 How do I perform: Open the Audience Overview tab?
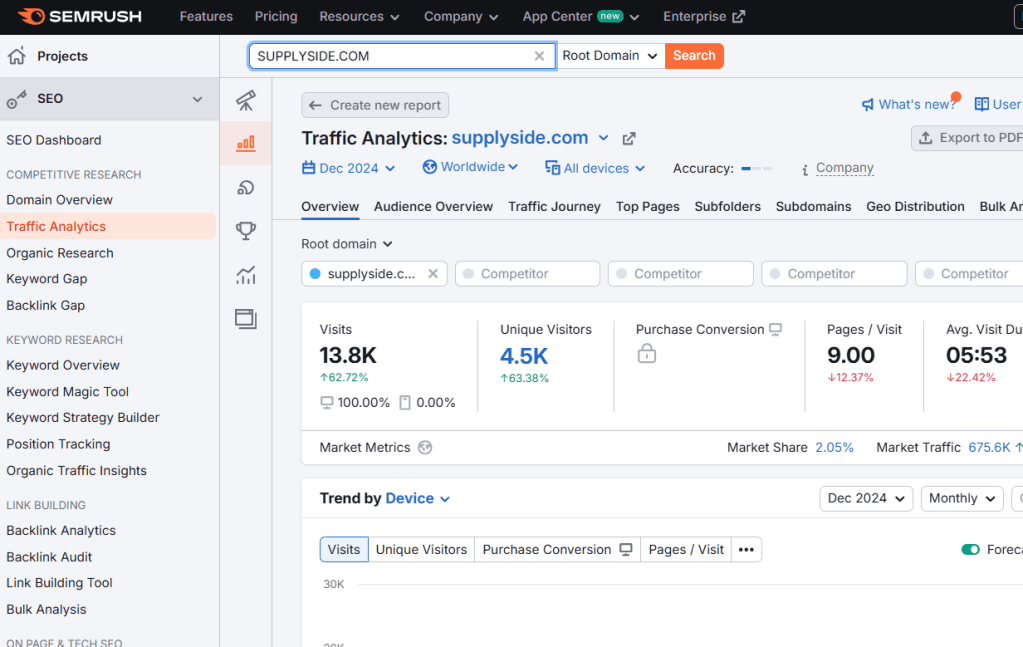(433, 207)
